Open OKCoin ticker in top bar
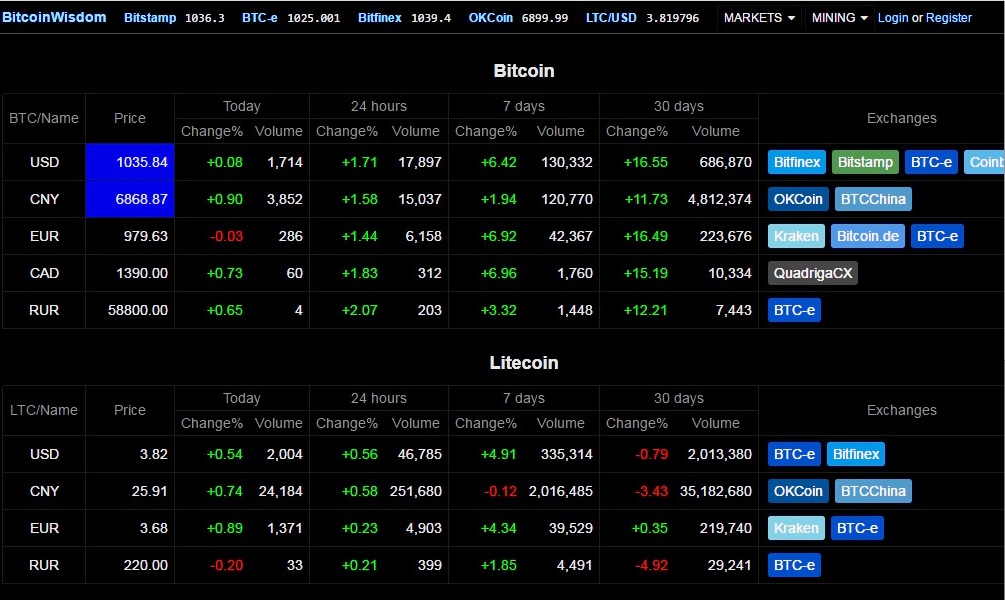This screenshot has width=1005, height=600. pyautogui.click(x=518, y=18)
